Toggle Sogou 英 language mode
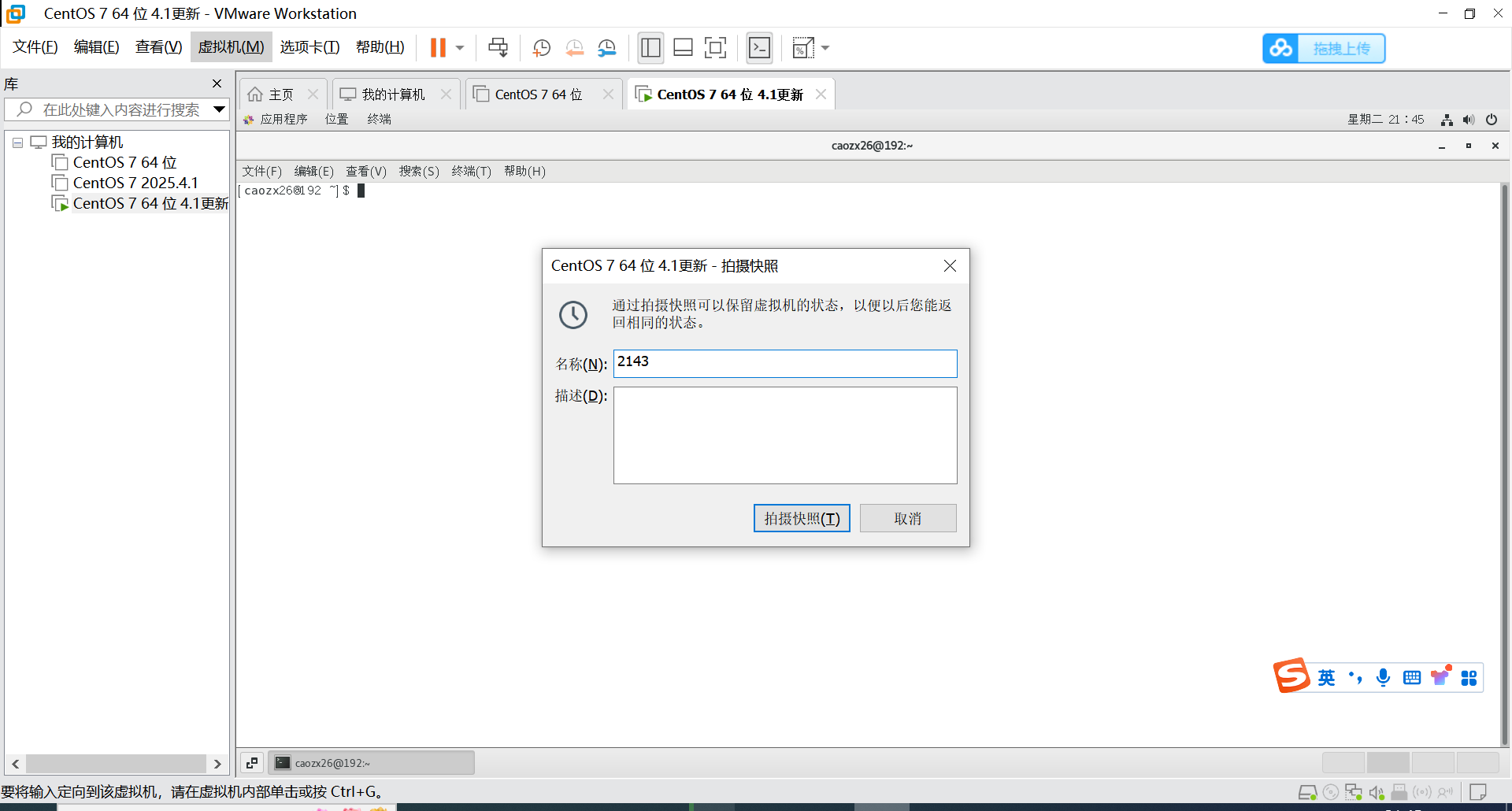Screen dimensions: 1512x811 click(1327, 678)
